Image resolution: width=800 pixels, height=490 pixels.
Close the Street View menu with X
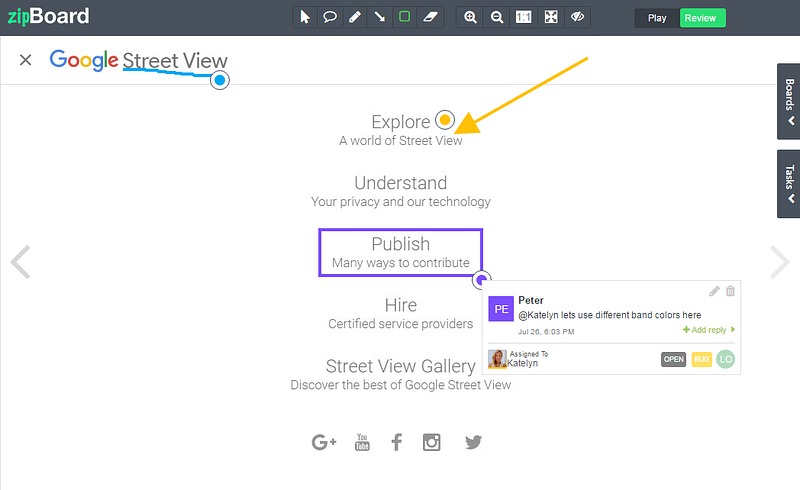pyautogui.click(x=26, y=60)
